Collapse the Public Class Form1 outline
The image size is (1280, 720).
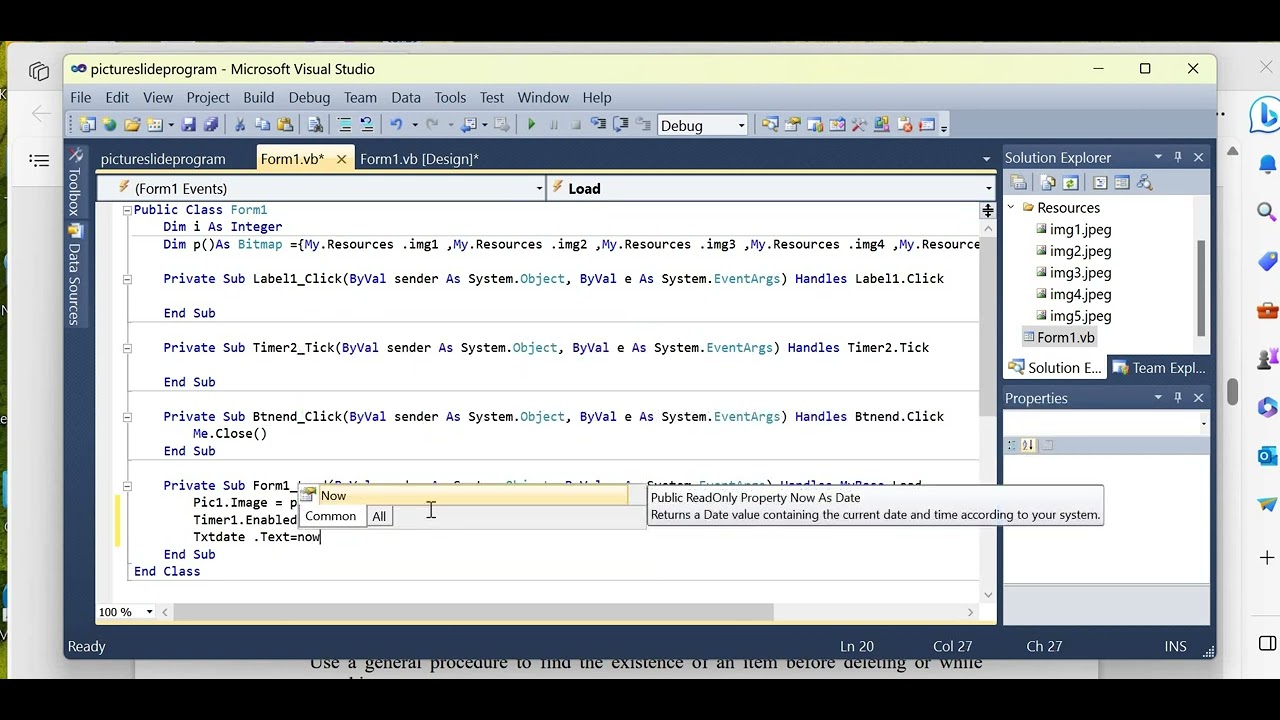127,210
